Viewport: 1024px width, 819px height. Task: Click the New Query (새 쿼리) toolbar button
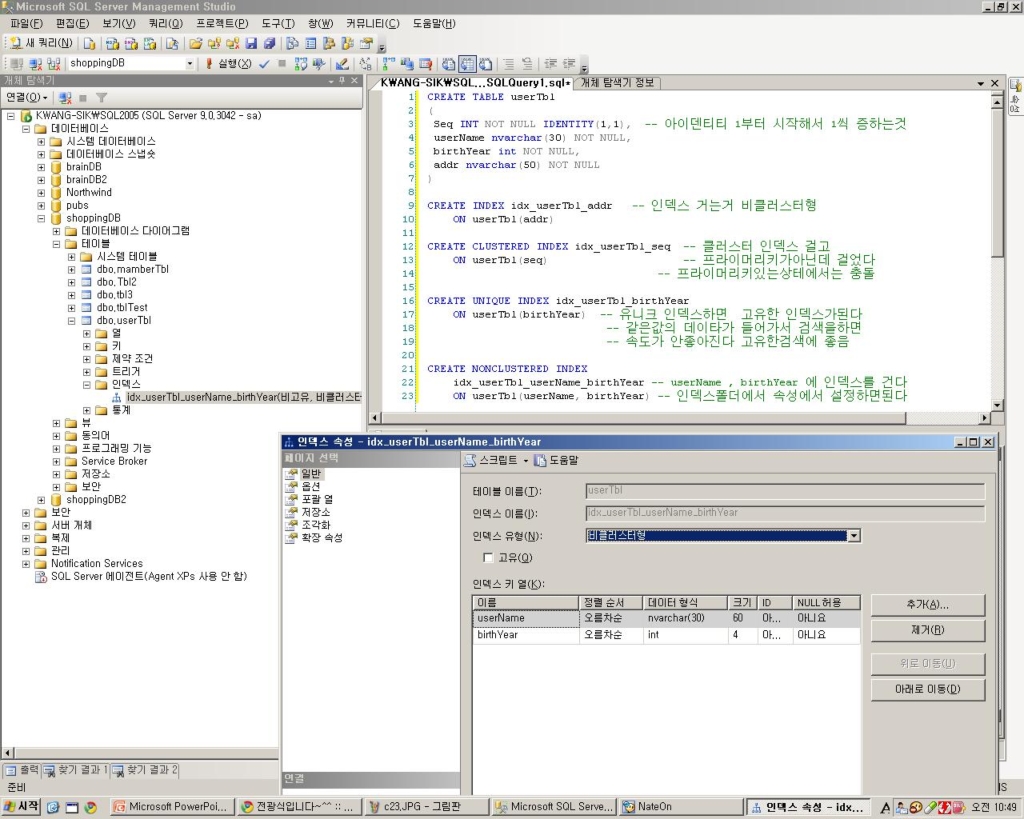pyautogui.click(x=41, y=43)
